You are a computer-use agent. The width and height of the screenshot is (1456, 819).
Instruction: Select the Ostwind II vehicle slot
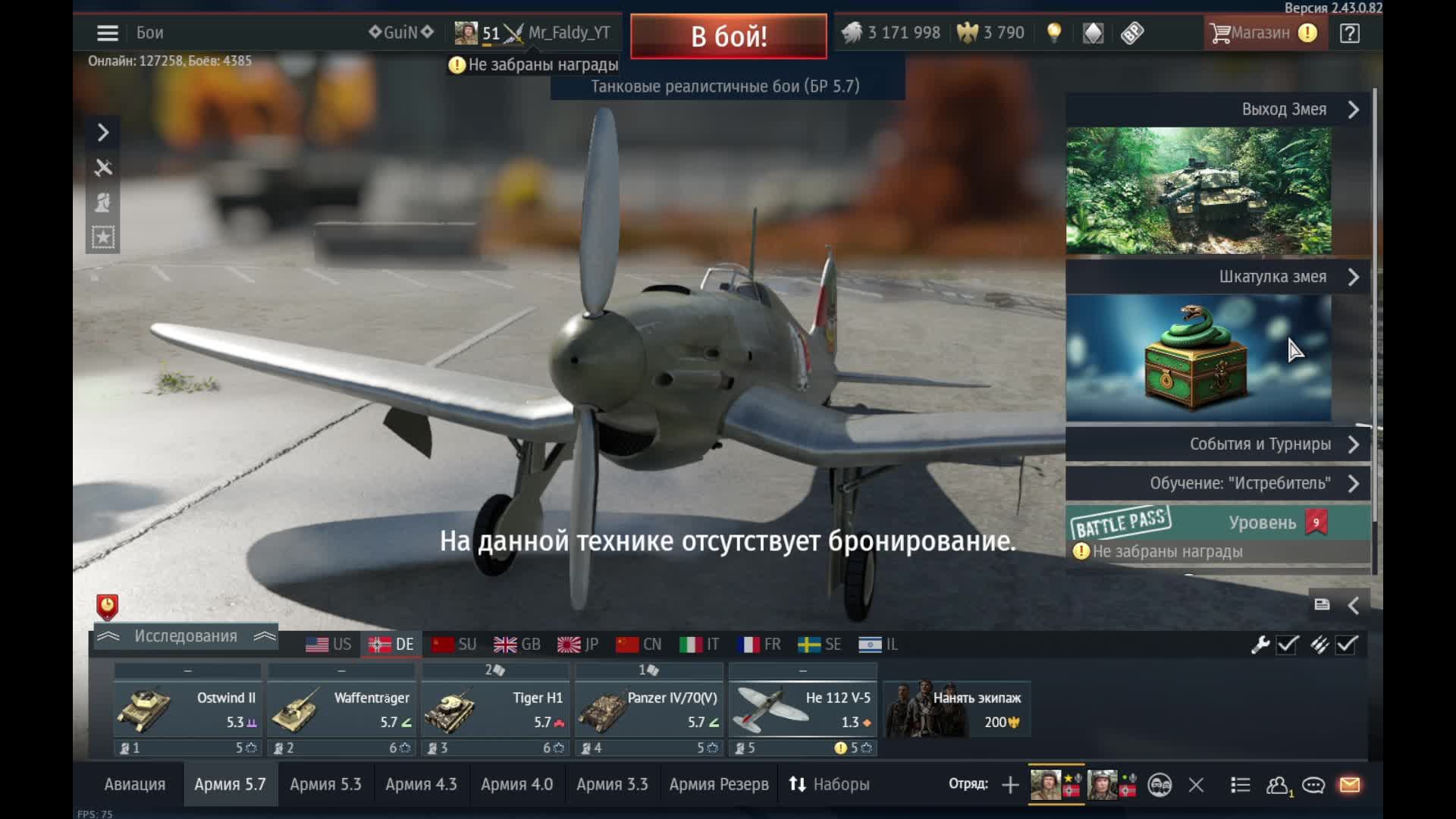pyautogui.click(x=187, y=710)
